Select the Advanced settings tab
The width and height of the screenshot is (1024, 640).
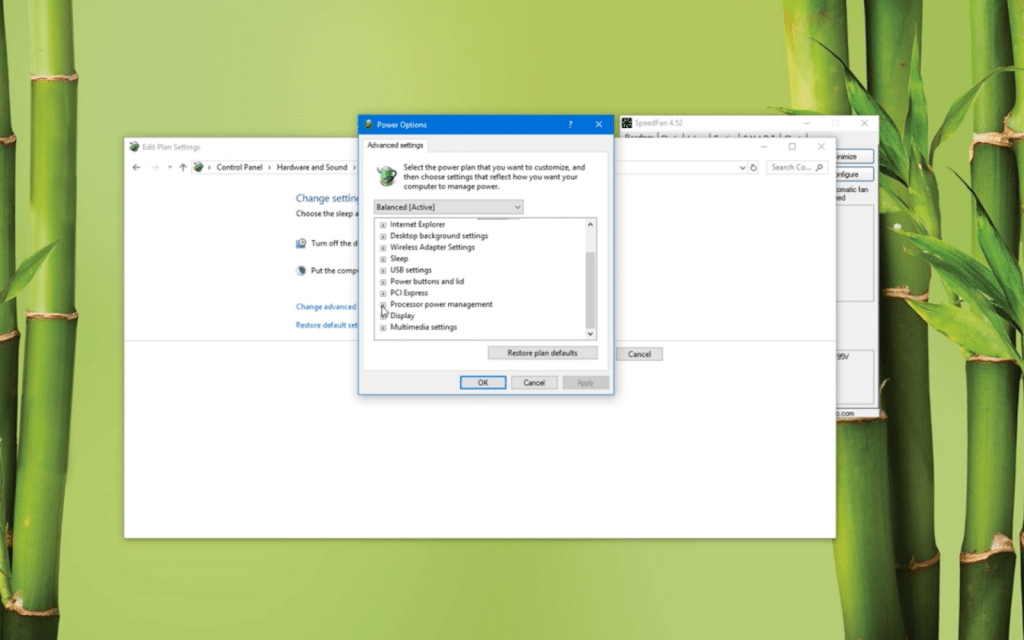tap(395, 145)
